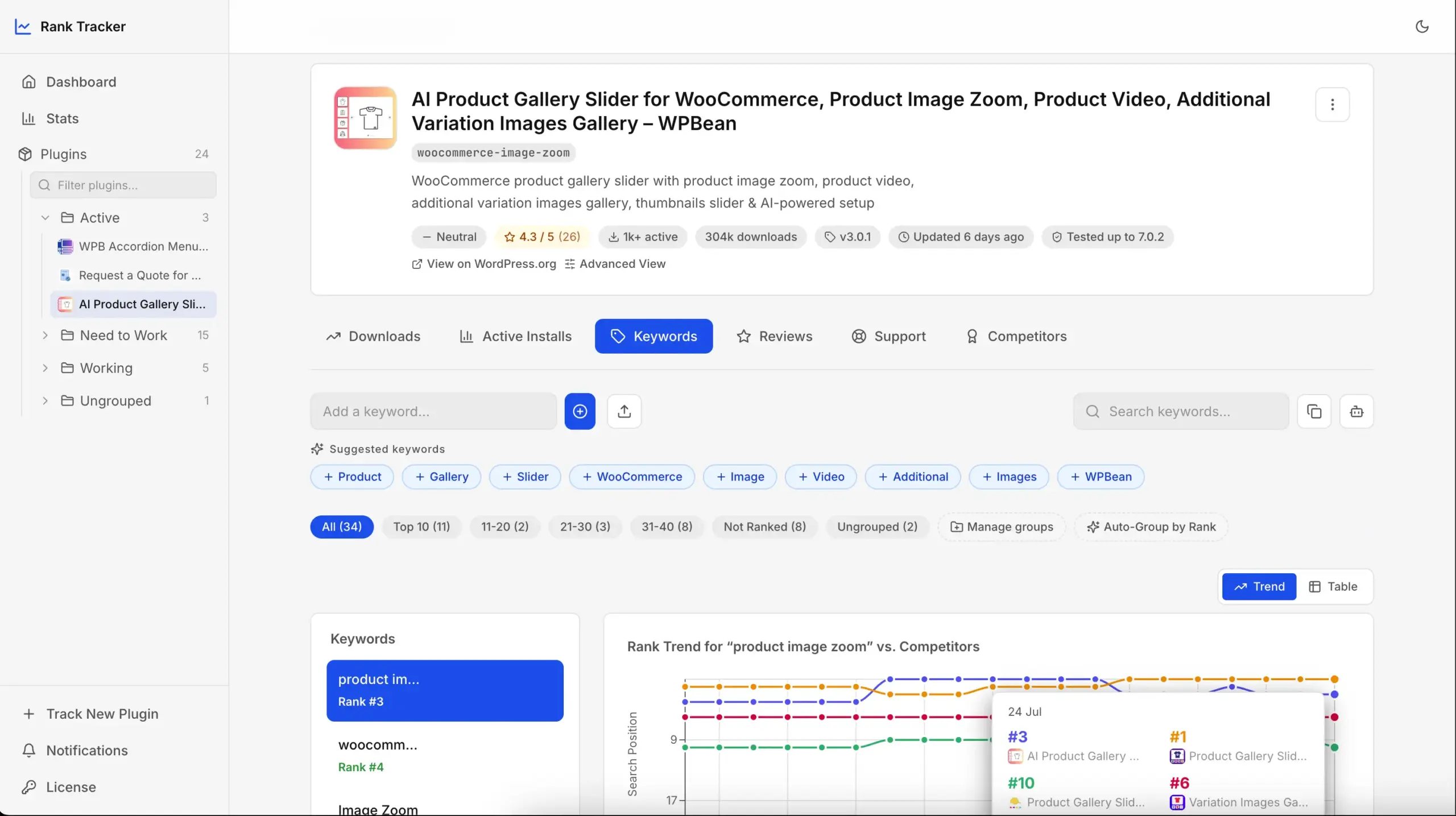Screen dimensions: 1456x816
Task: Select WPB Accordion Menu plugin
Action: pyautogui.click(x=134, y=246)
